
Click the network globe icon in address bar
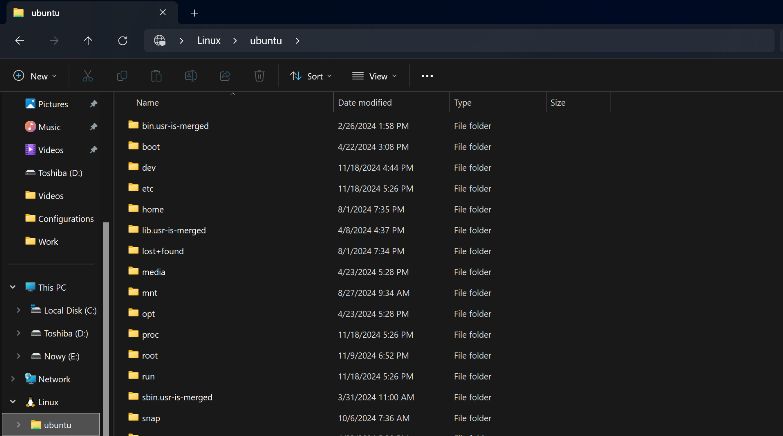pyautogui.click(x=159, y=40)
